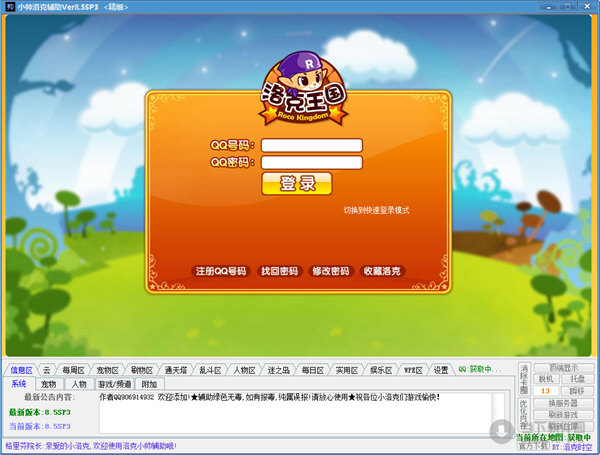Switch to the VIP区 tab

(413, 370)
